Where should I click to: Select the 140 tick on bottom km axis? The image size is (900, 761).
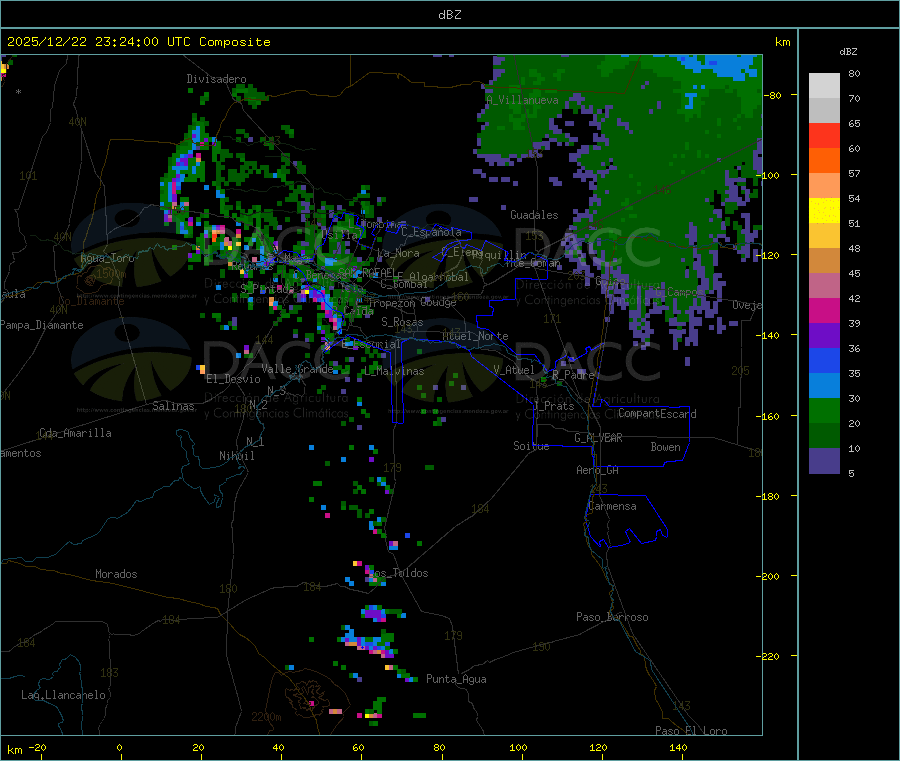point(678,747)
